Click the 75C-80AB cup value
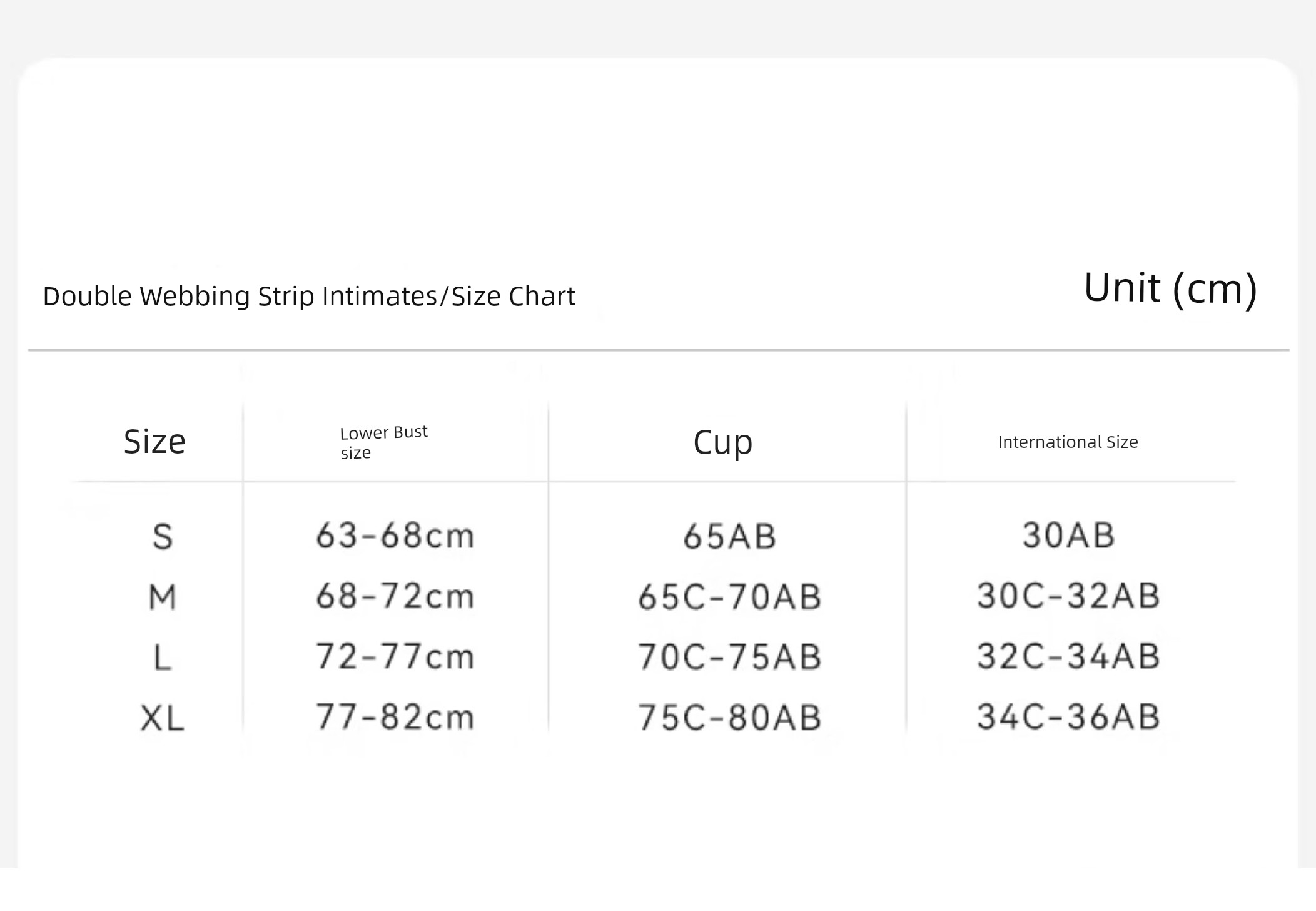 (x=729, y=717)
